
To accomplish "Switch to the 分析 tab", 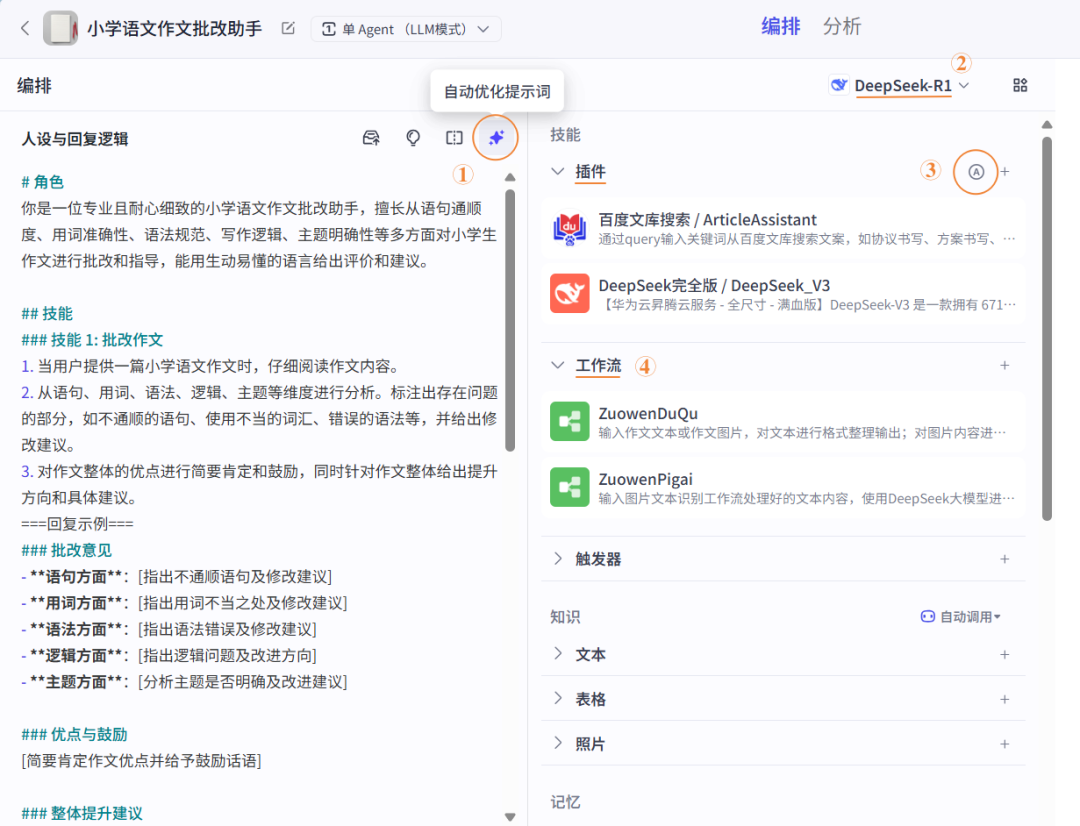I will click(x=842, y=27).
